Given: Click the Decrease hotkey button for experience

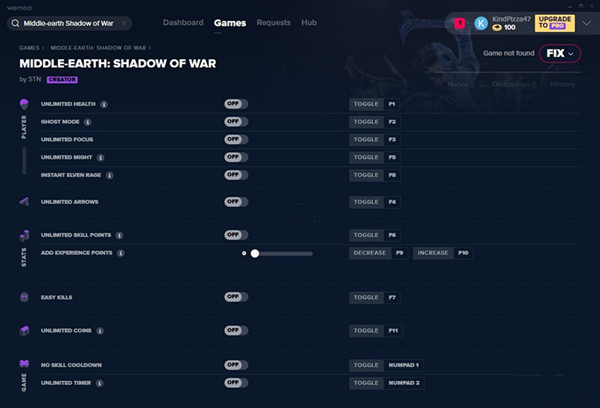Looking at the screenshot, I should [x=370, y=253].
